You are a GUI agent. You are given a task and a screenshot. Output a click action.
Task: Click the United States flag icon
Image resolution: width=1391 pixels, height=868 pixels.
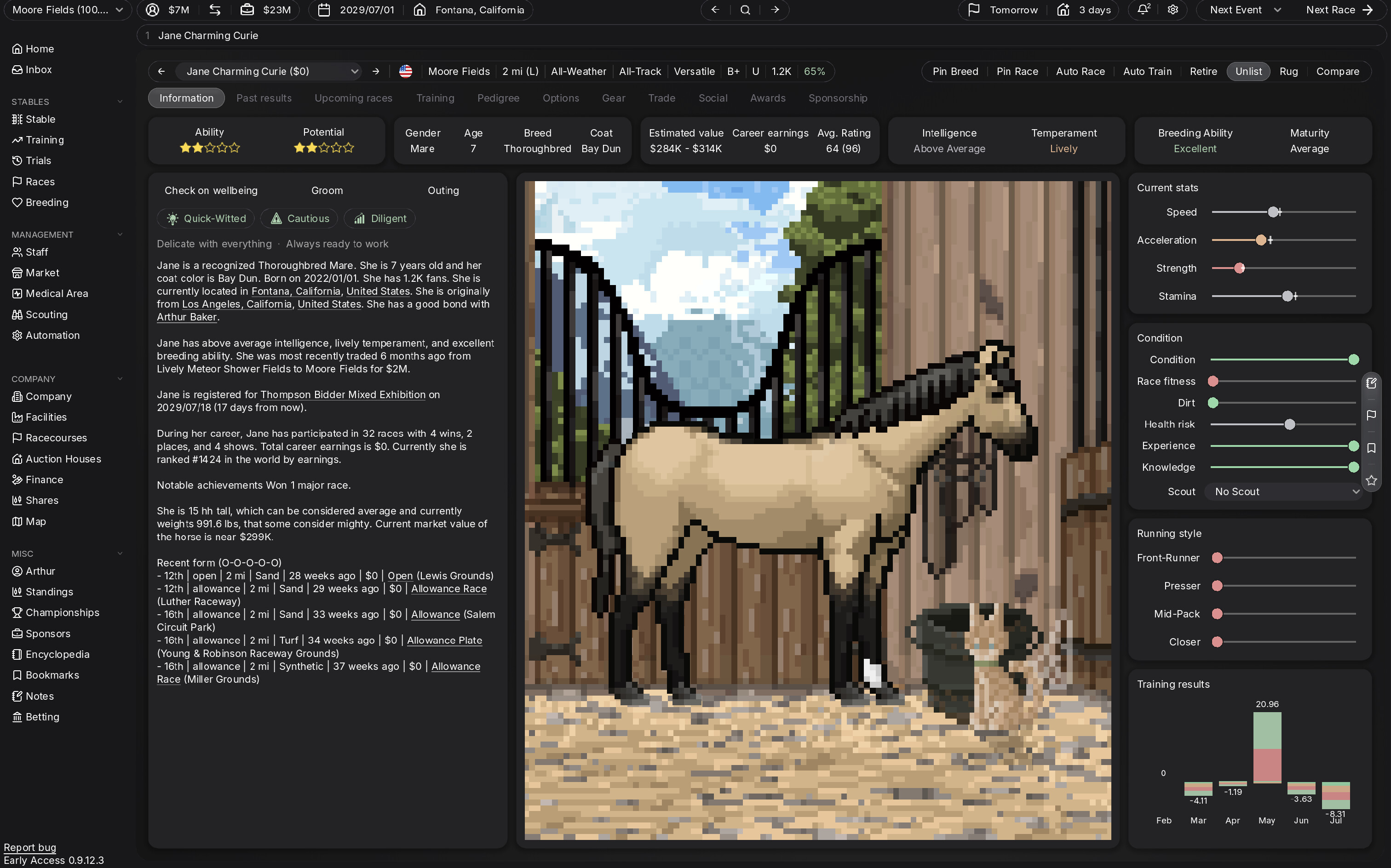(405, 71)
